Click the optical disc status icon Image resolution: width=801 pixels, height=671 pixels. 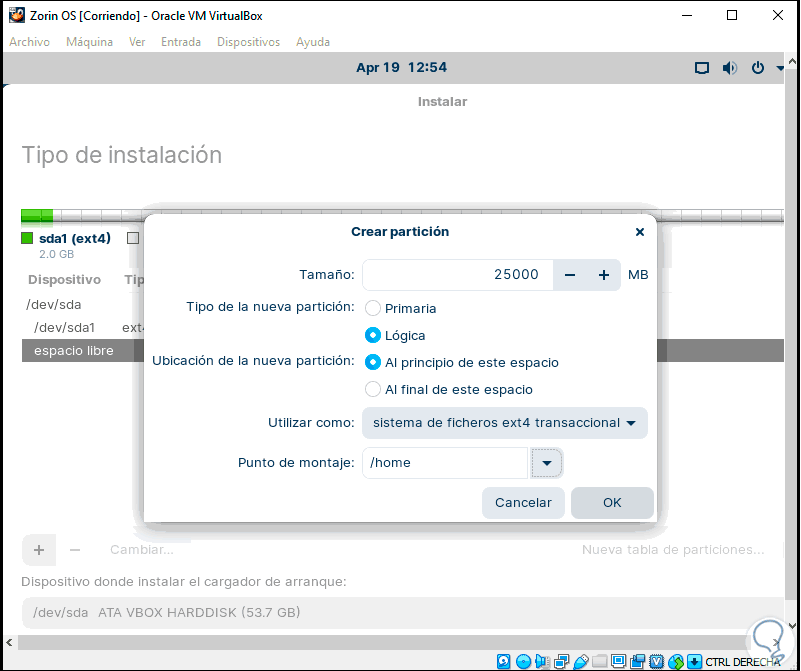523,661
